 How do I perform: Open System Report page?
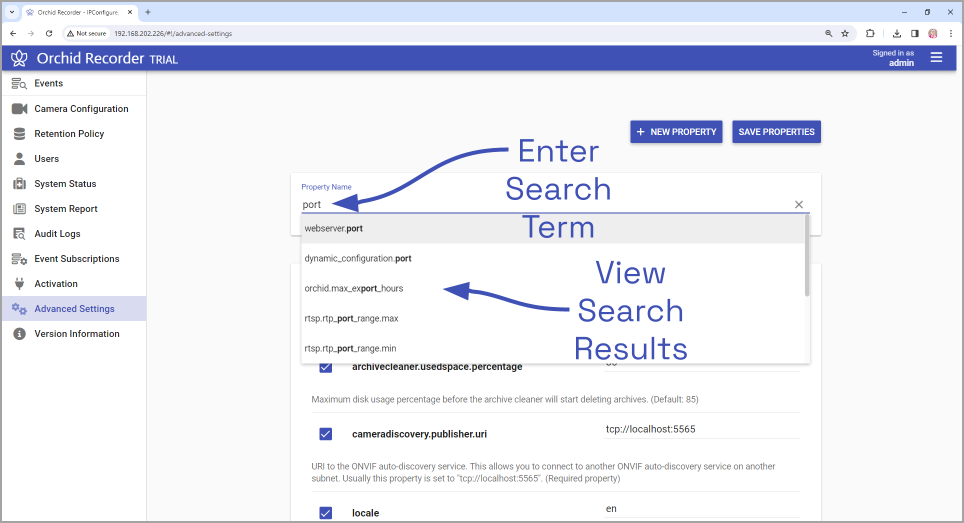pyautogui.click(x=66, y=209)
